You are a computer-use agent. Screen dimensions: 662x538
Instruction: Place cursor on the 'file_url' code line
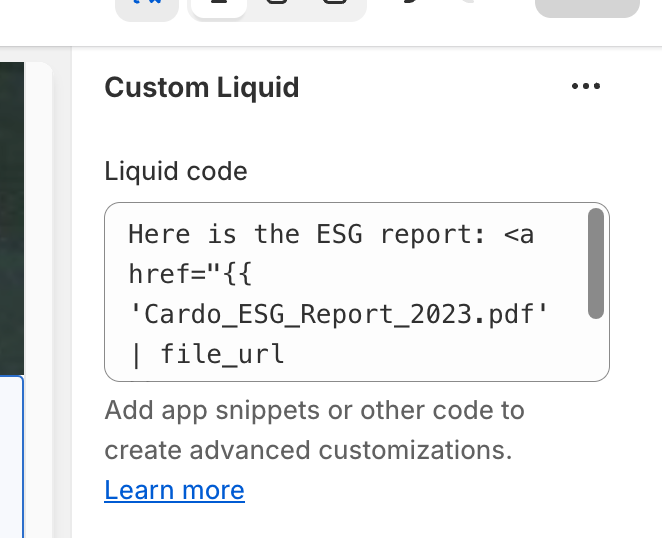222,352
